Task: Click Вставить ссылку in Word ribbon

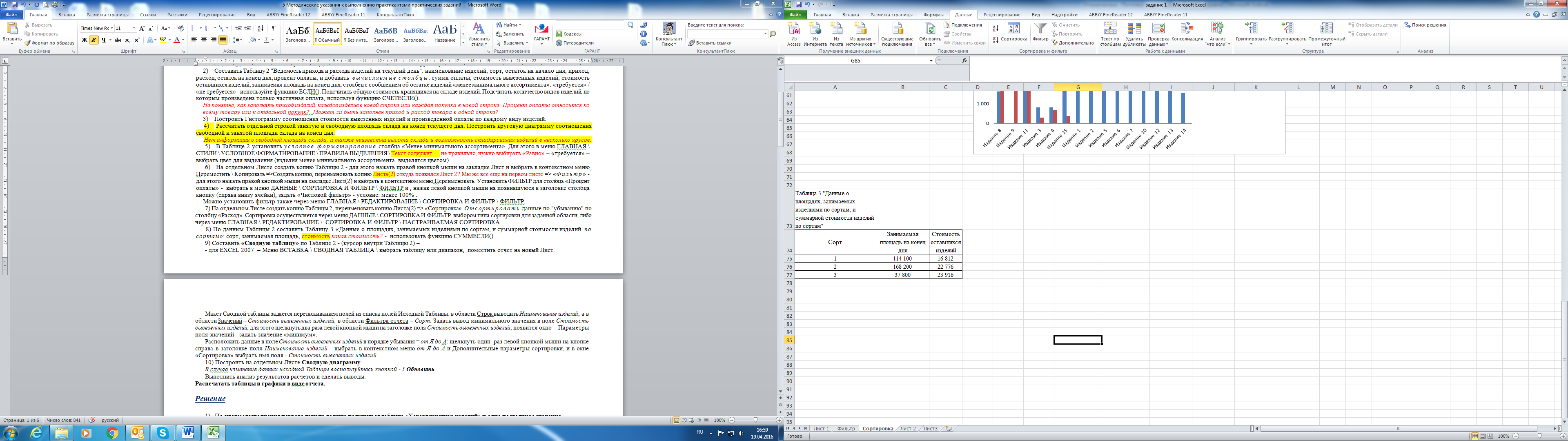Action: coord(710,43)
